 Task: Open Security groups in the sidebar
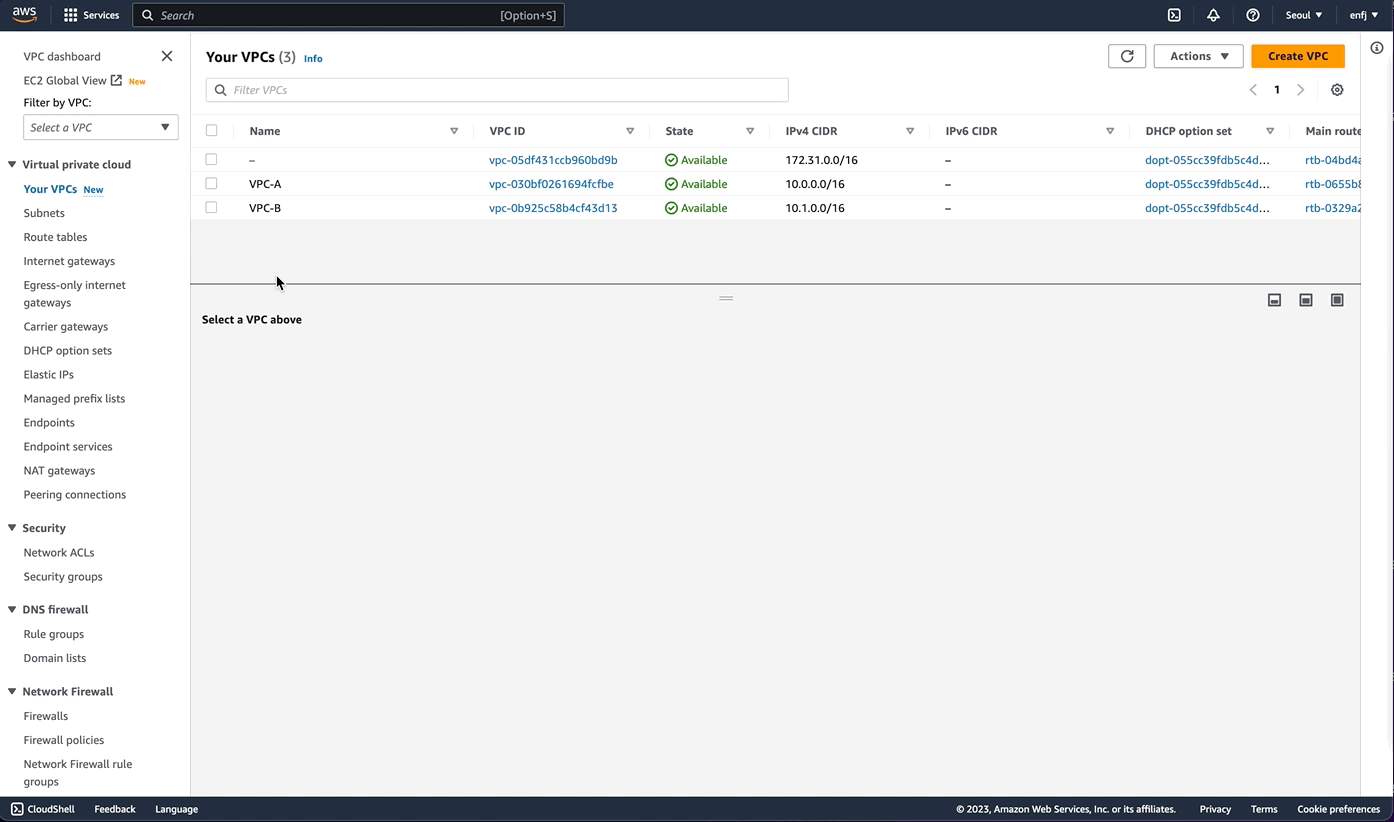(63, 576)
